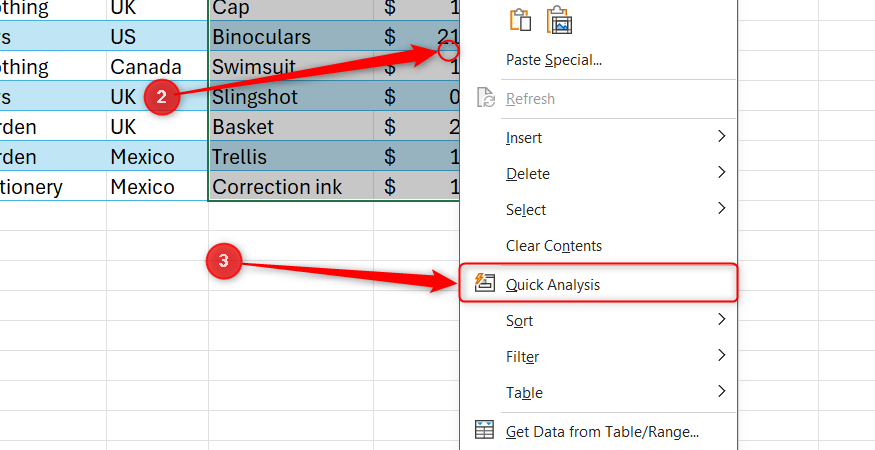This screenshot has height=450, width=875.
Task: Open the Filter submenu
Action: point(598,356)
